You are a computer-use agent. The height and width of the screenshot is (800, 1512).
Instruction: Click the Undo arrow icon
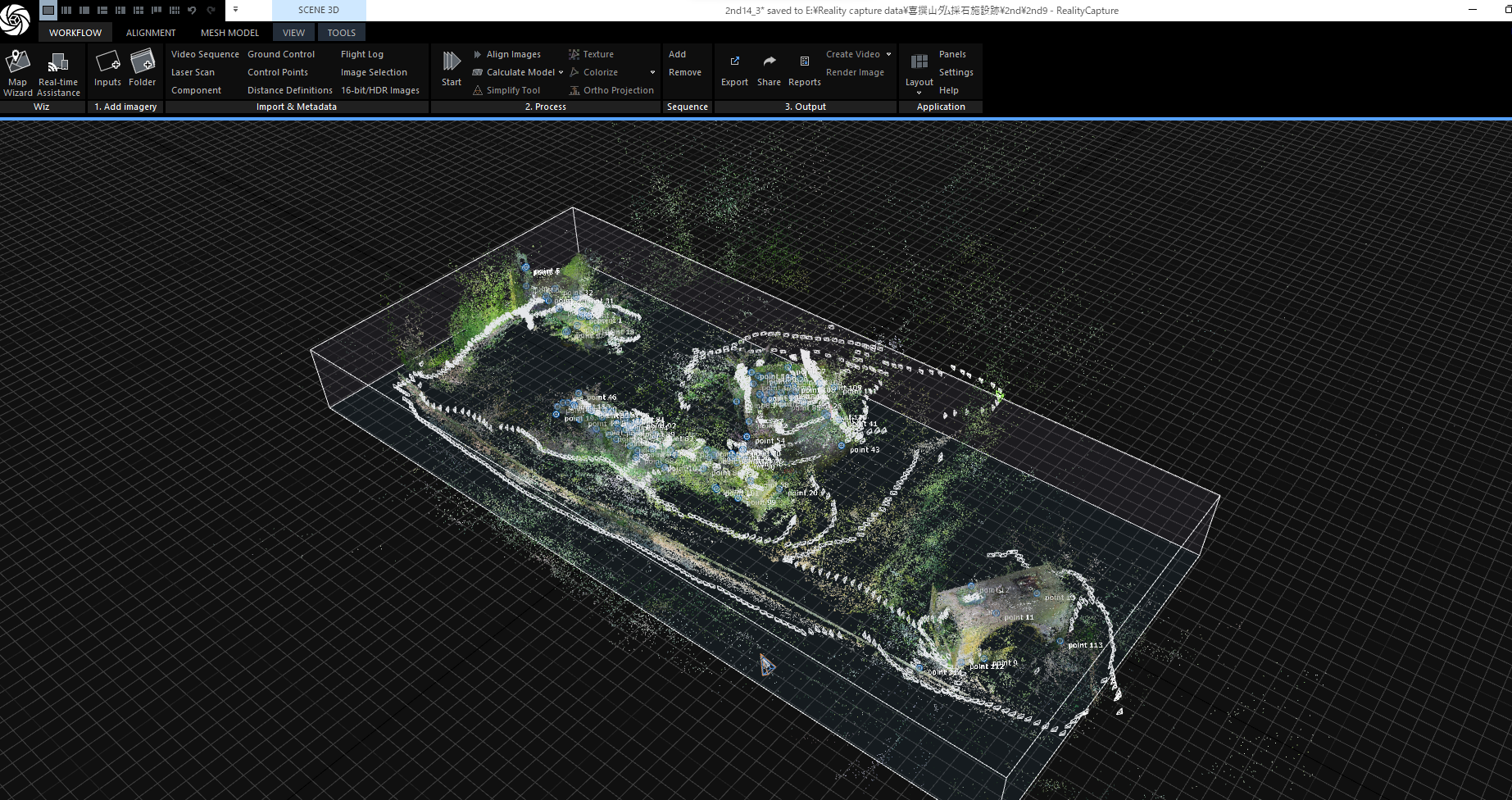coord(192,10)
